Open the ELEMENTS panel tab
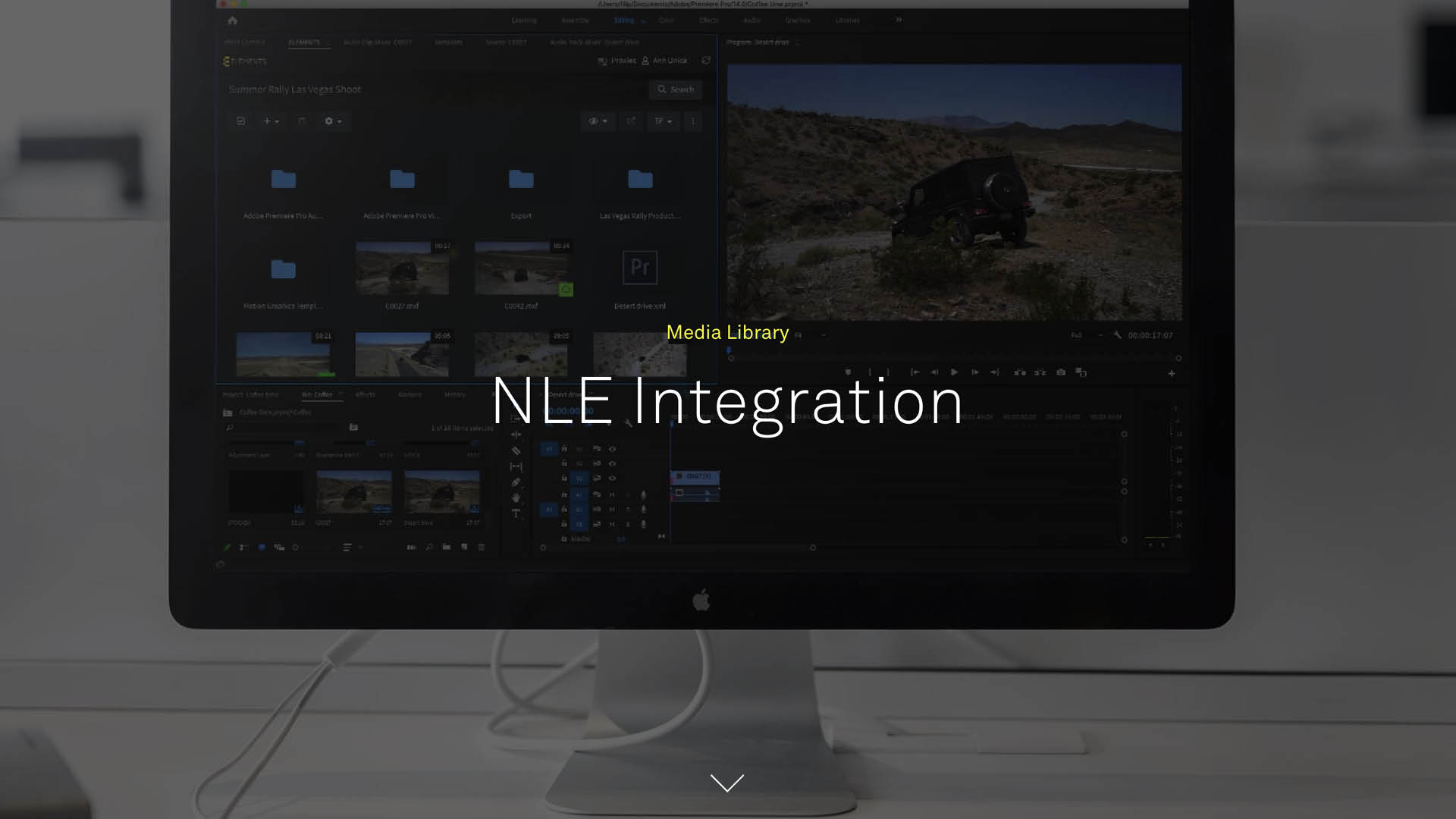1456x819 pixels. [x=304, y=42]
